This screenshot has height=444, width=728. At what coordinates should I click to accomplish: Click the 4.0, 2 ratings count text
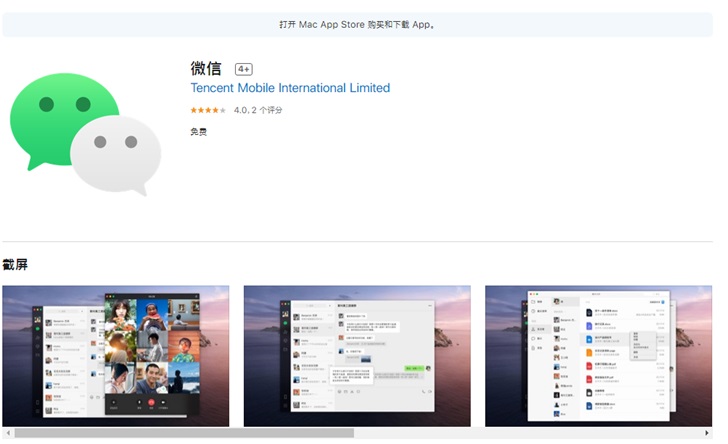(258, 110)
